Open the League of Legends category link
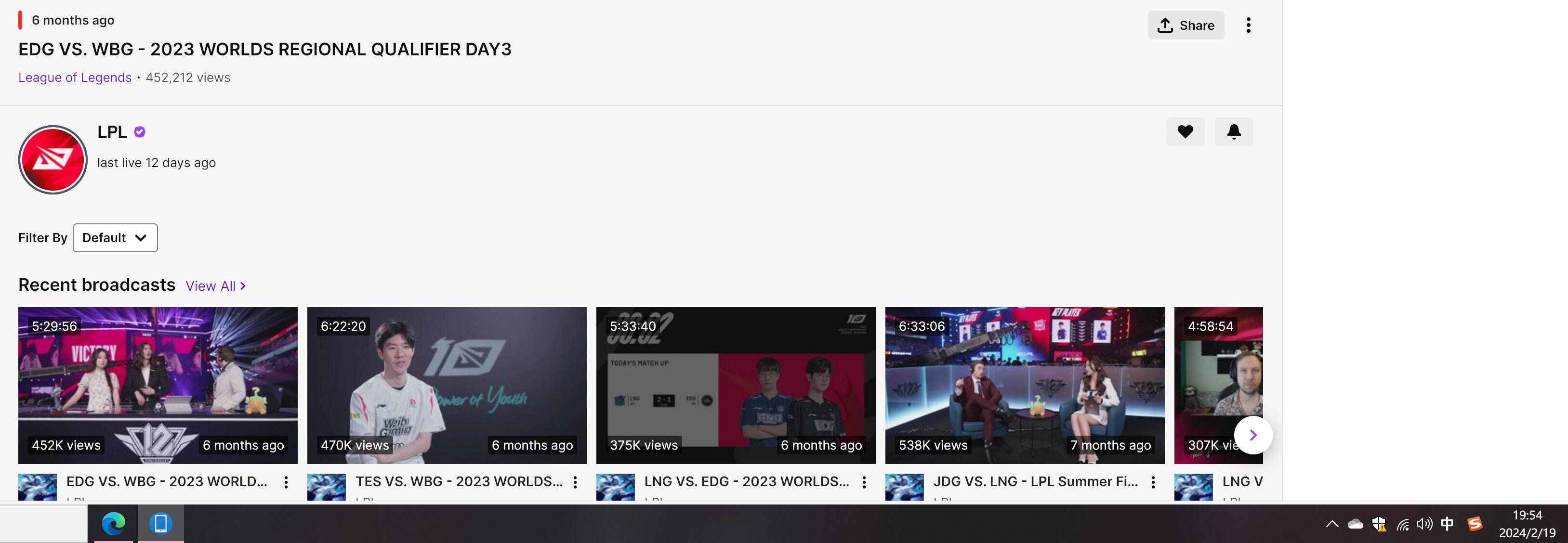 click(75, 78)
